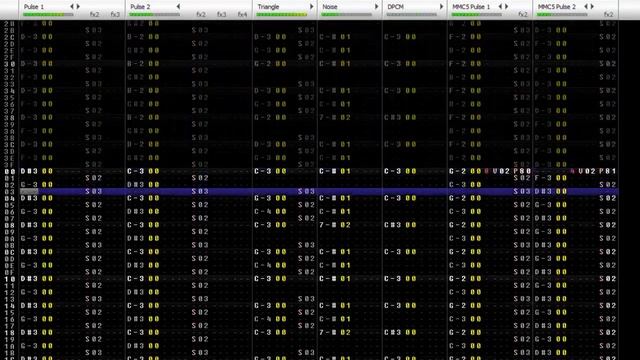Select row number 10 in the row index
Viewport: 640px width, 360px height.
10,279
